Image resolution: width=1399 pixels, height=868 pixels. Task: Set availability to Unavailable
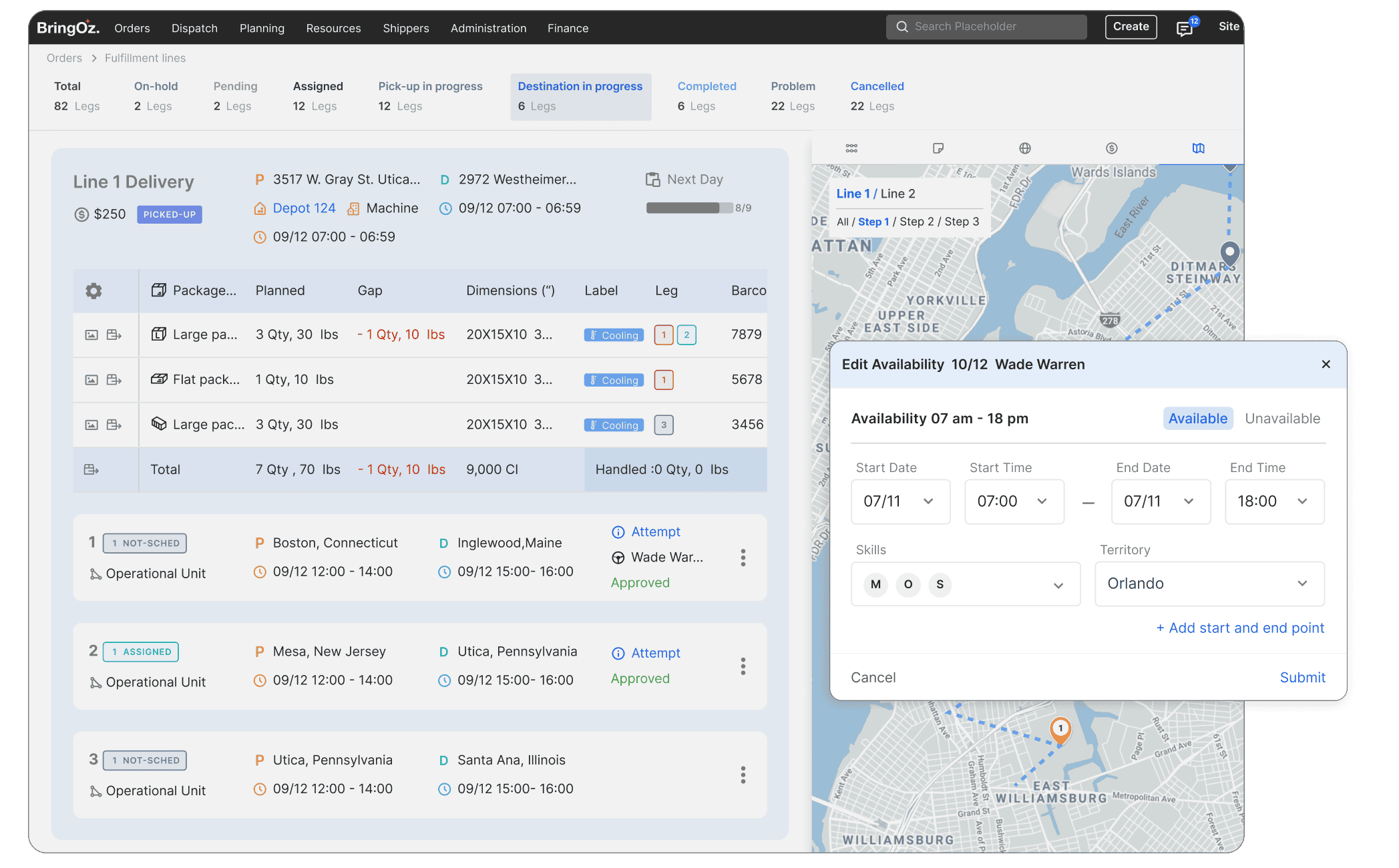click(1283, 419)
